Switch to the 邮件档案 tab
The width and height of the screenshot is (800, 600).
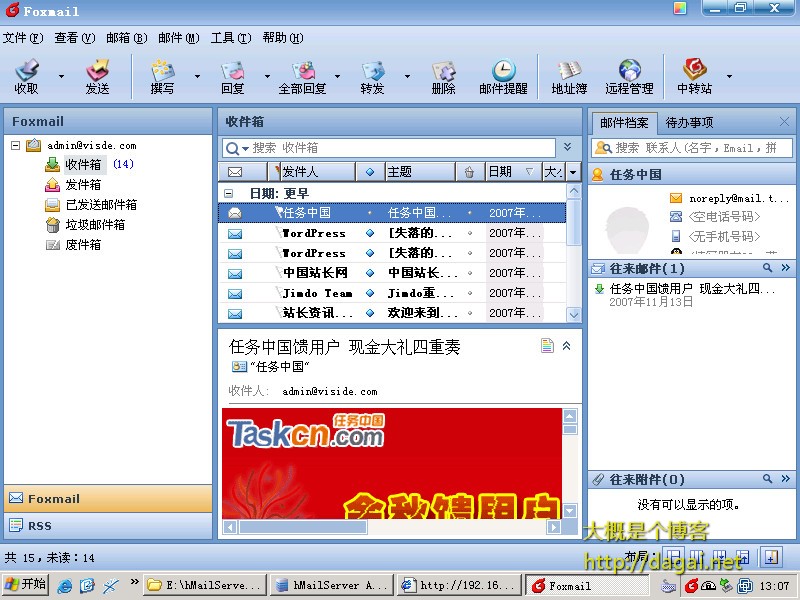[624, 122]
